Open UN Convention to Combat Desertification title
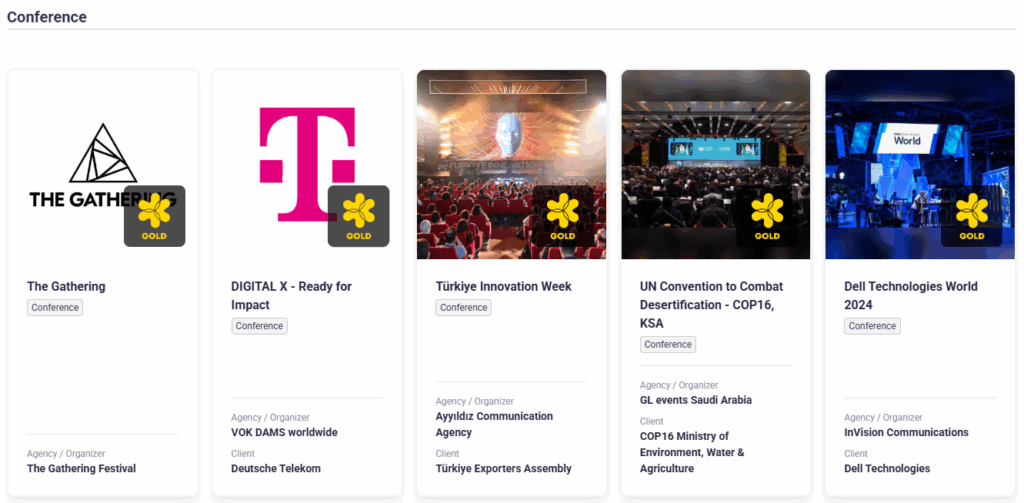The height and width of the screenshot is (503, 1024). click(x=712, y=304)
